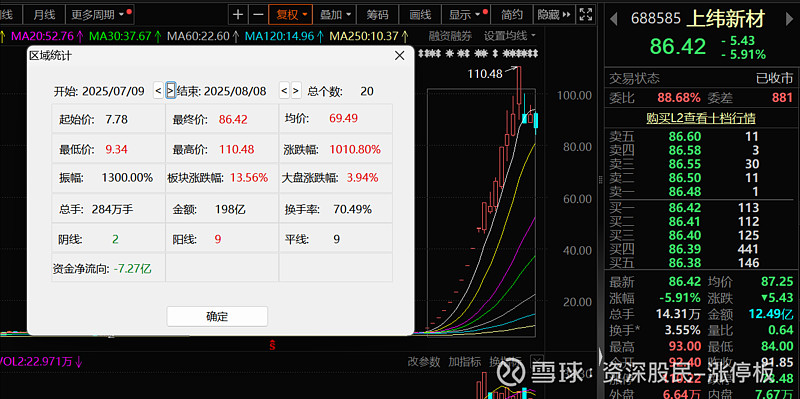The height and width of the screenshot is (399, 800).
Task: Close the 区域统计 dialog
Action: pos(400,56)
